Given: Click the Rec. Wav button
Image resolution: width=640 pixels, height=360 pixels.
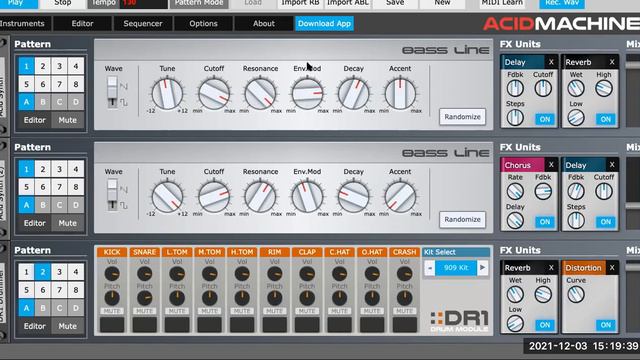Looking at the screenshot, I should click(562, 3).
